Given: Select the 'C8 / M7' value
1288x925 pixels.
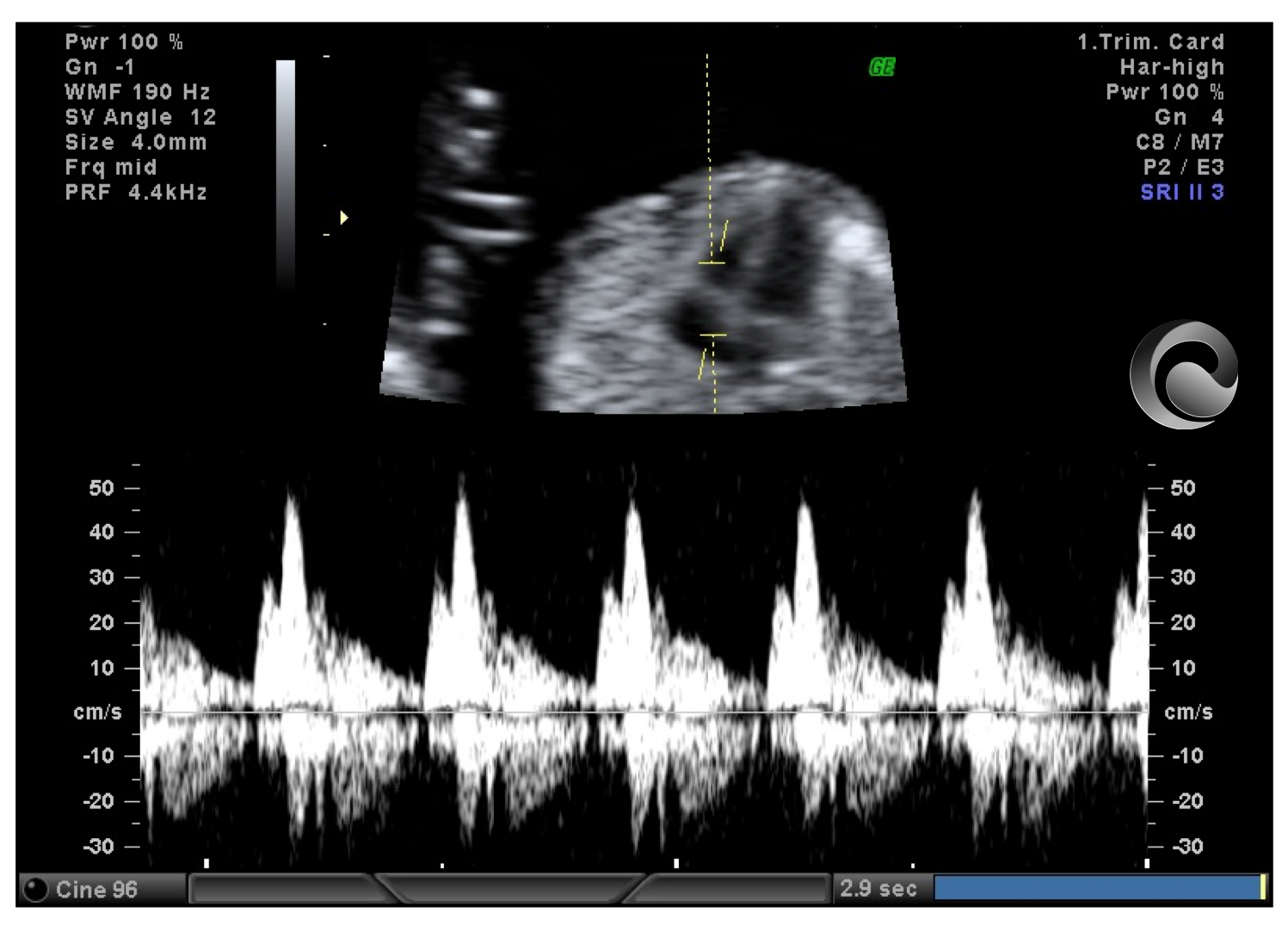Looking at the screenshot, I should coord(1180,142).
